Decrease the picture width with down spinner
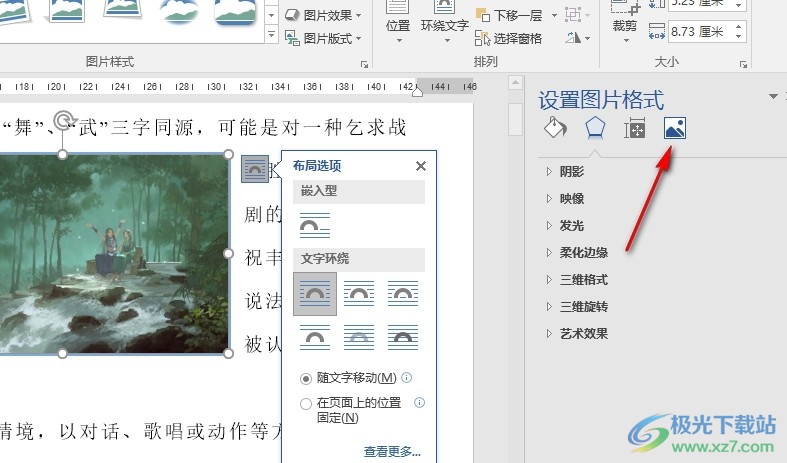 [739, 37]
